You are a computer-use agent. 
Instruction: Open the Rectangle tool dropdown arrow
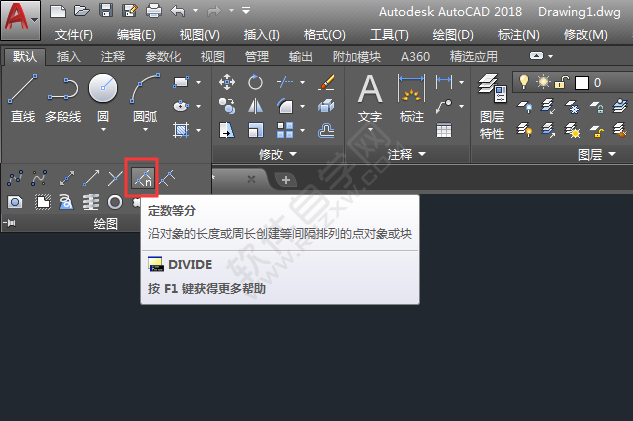(198, 82)
